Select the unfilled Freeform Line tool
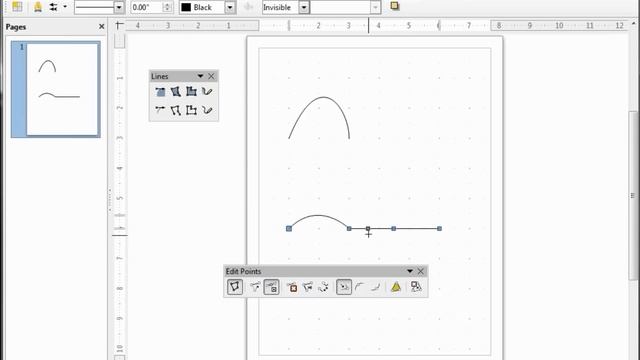640x360 pixels. (x=207, y=110)
